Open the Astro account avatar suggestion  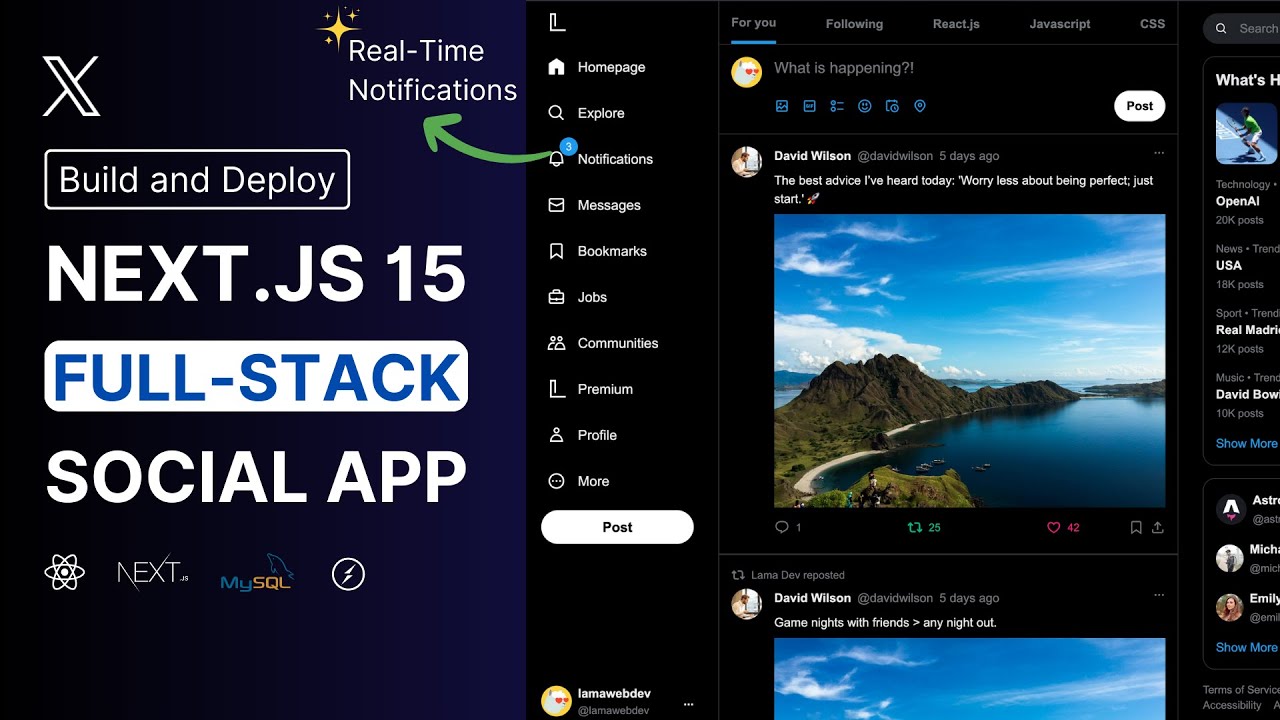point(1230,509)
